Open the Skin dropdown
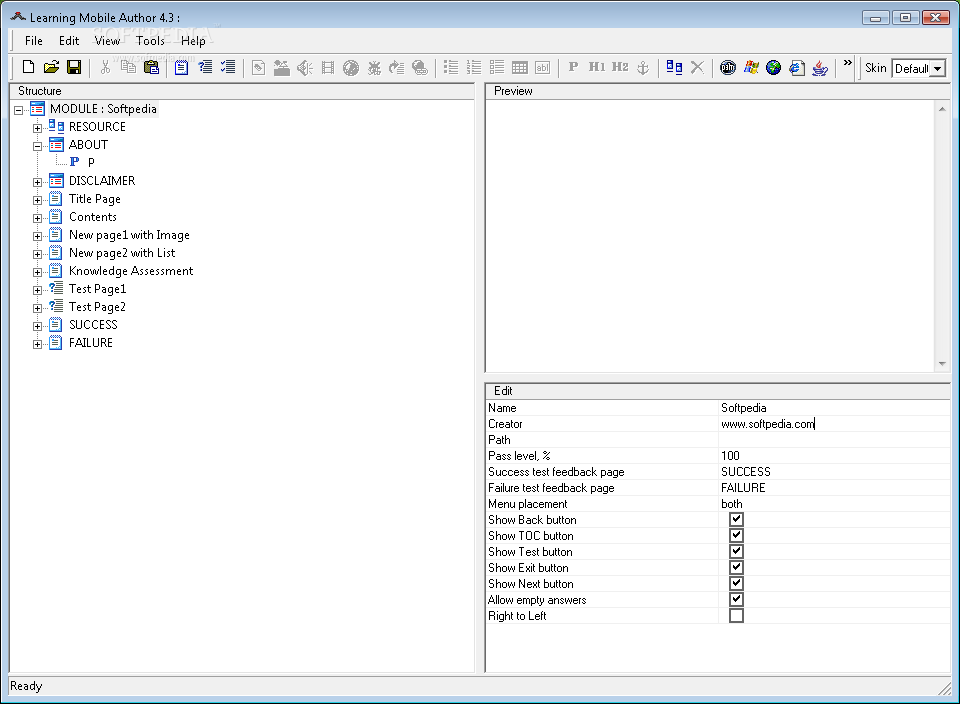 937,69
